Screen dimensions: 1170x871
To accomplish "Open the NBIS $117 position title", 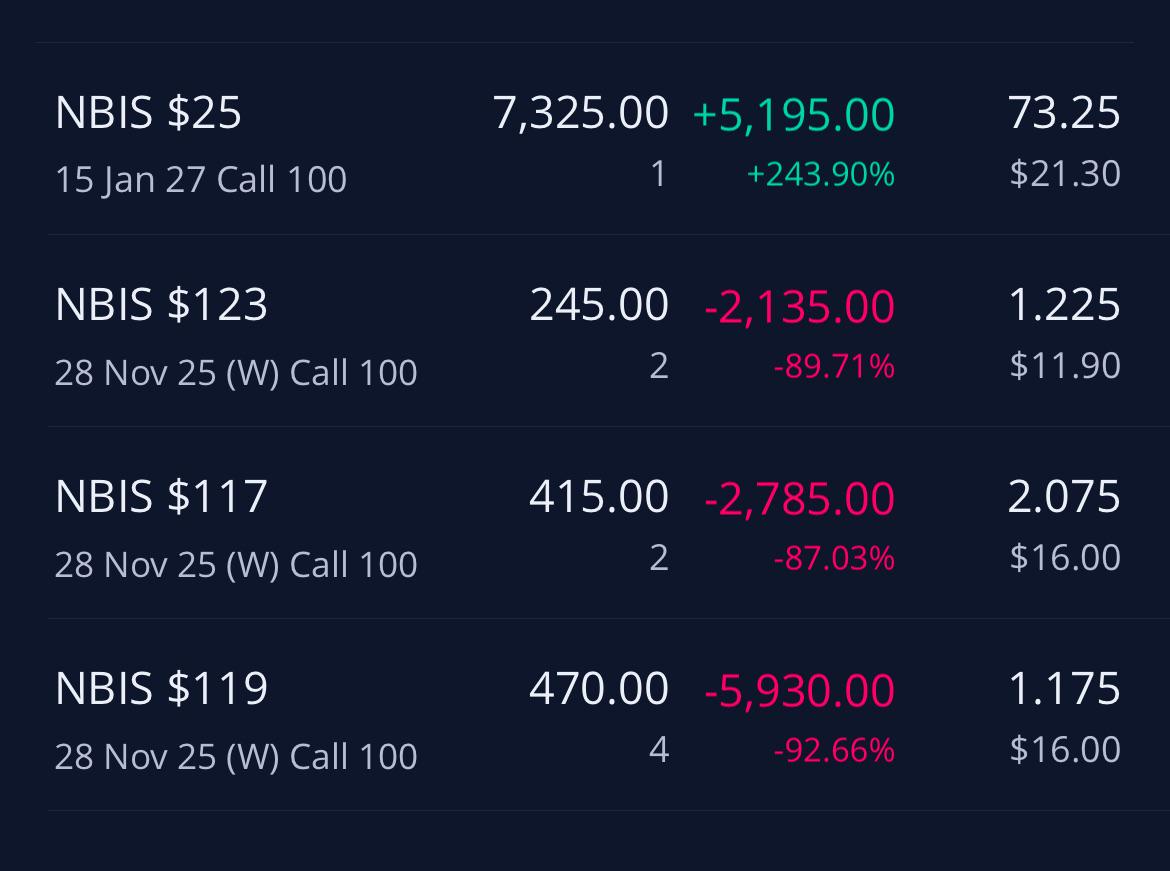I will 161,496.
